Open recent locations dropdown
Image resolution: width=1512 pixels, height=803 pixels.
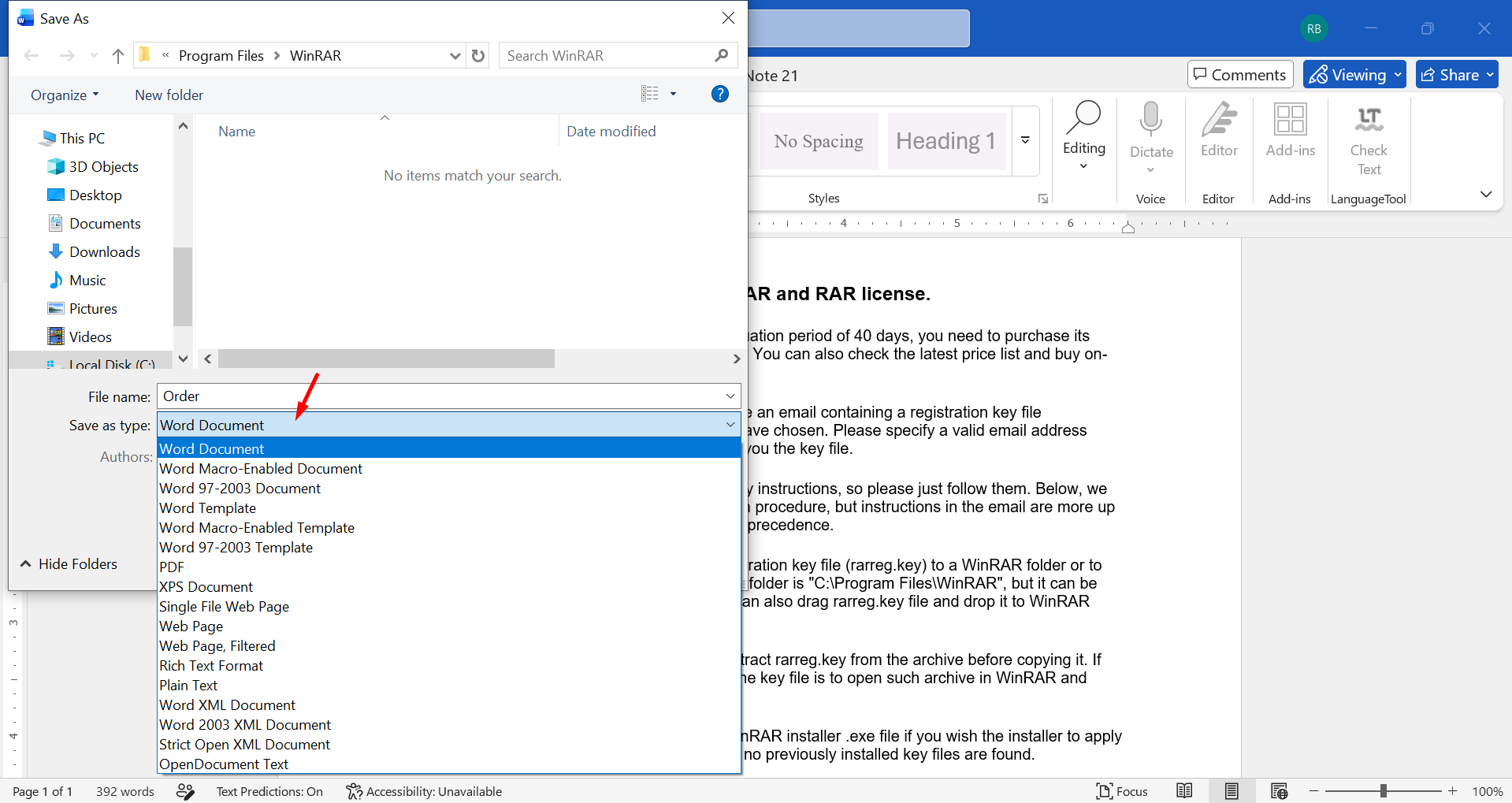click(94, 56)
